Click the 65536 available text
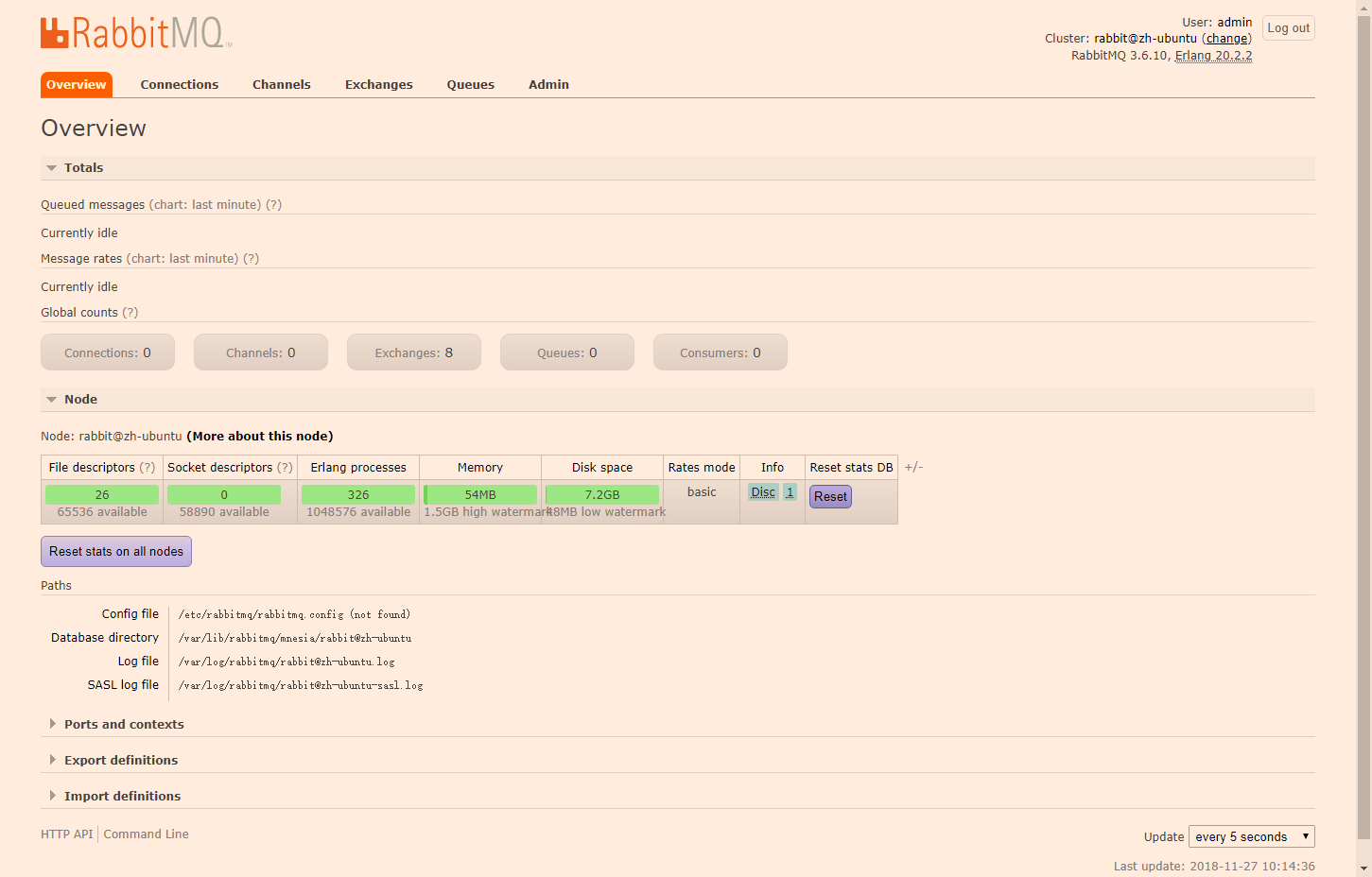The image size is (1372, 877). (x=102, y=512)
